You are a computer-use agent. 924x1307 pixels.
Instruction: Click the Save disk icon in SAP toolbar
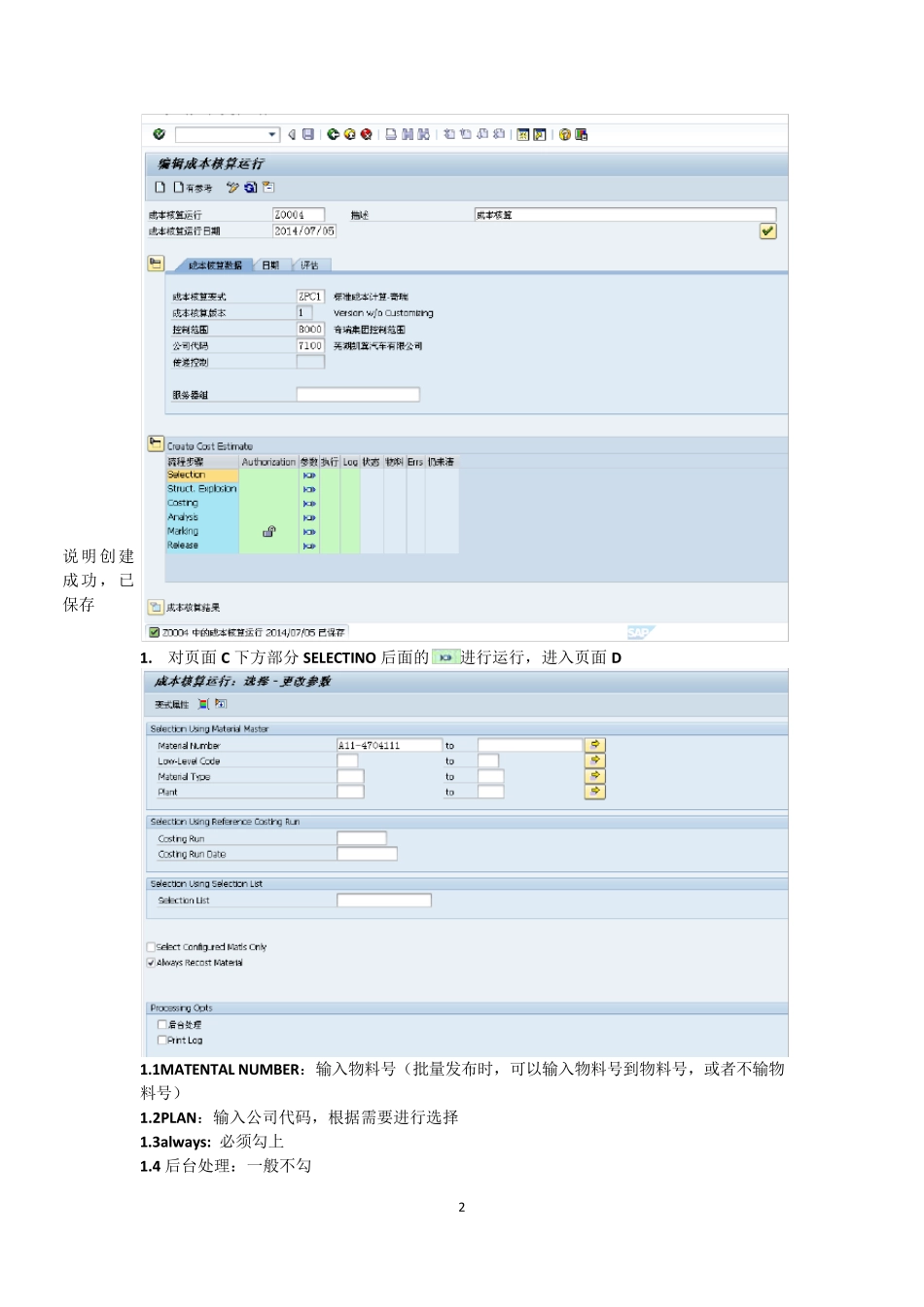308,134
